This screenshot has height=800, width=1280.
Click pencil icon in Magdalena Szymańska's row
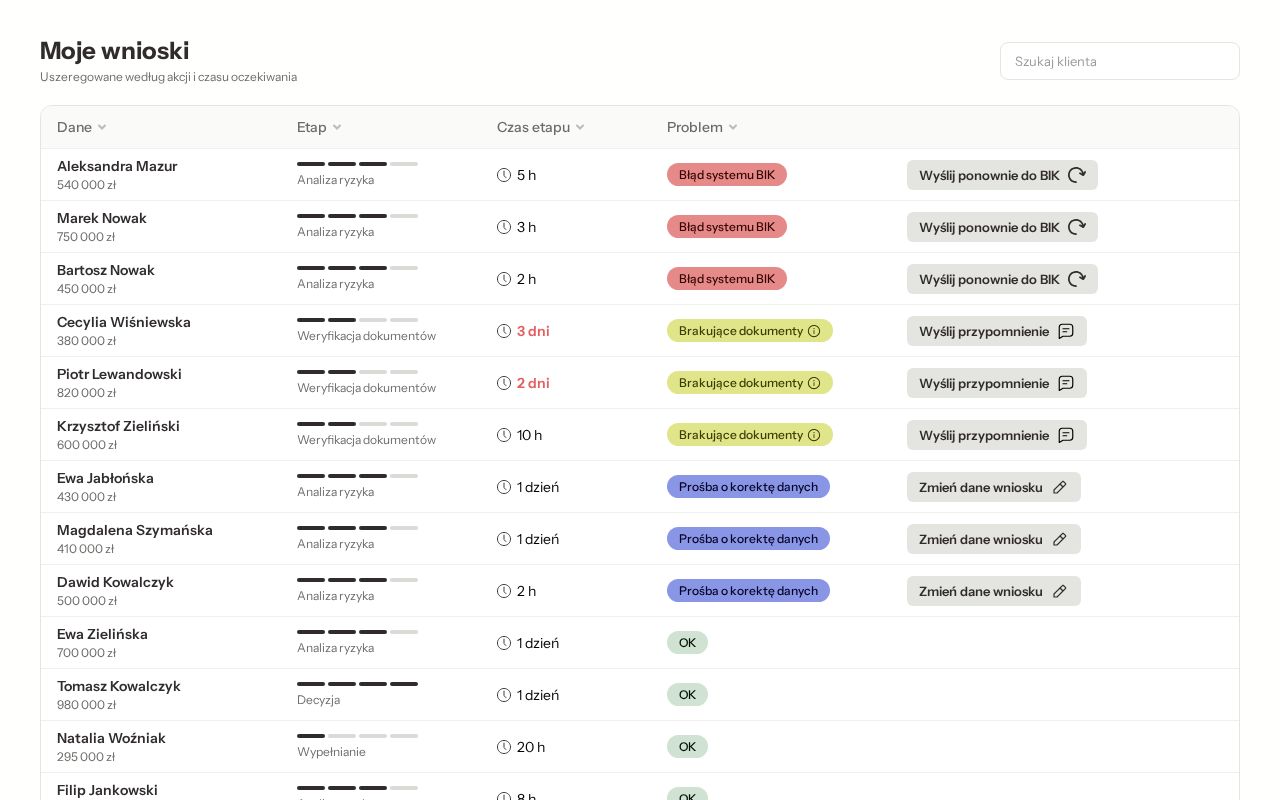(1060, 539)
